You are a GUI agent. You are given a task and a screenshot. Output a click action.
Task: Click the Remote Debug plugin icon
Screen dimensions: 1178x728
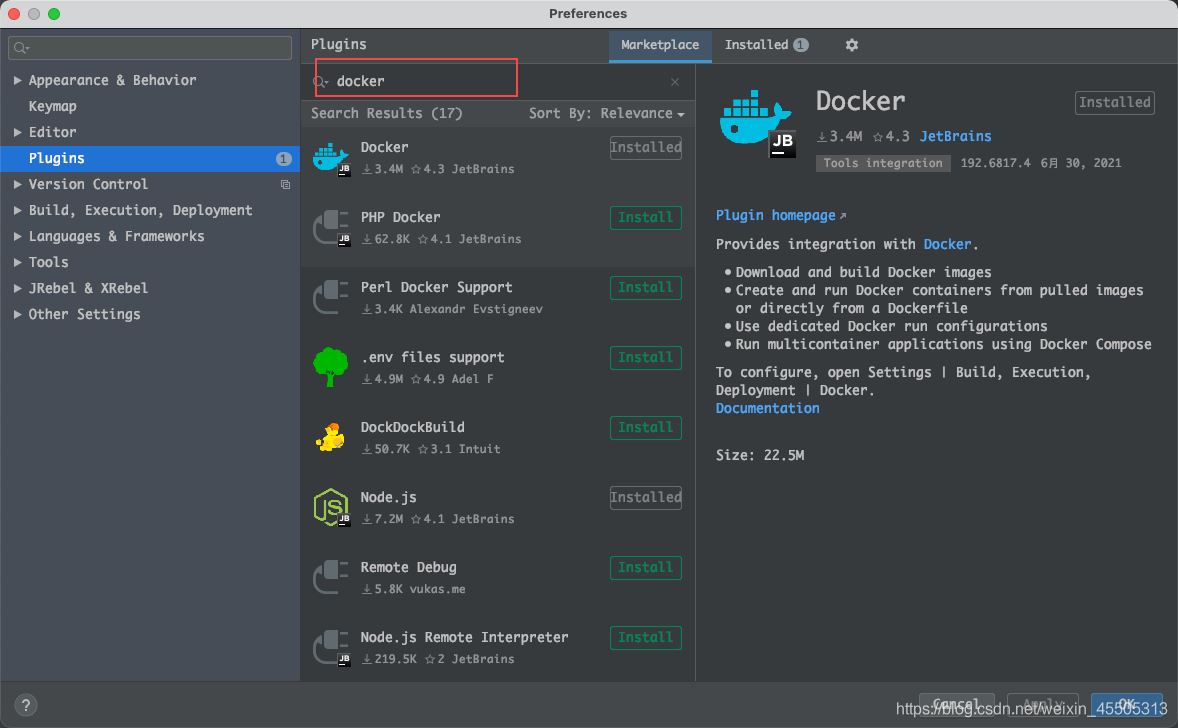click(330, 577)
